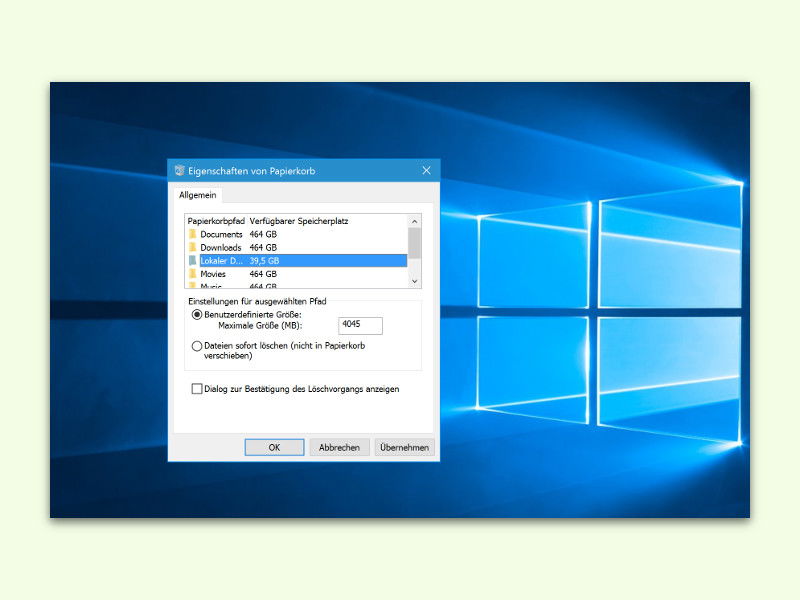
Task: Click the Downloads folder icon
Action: coord(192,247)
